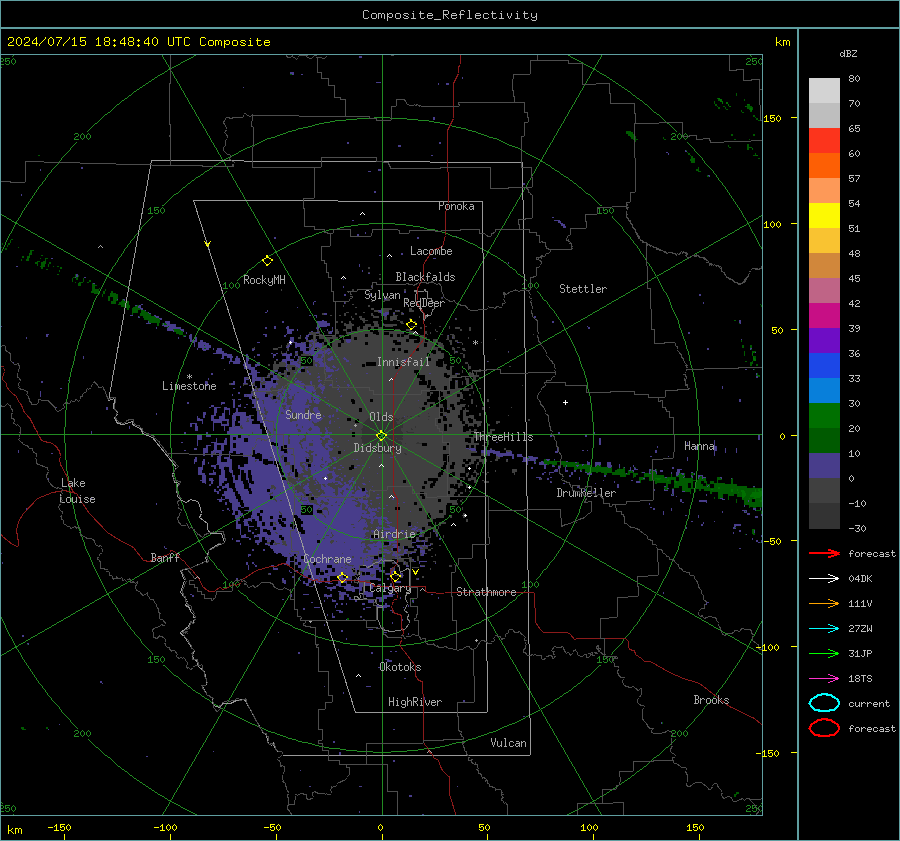Click the Sundre label
Screen dimensions: 900x841
coord(303,415)
